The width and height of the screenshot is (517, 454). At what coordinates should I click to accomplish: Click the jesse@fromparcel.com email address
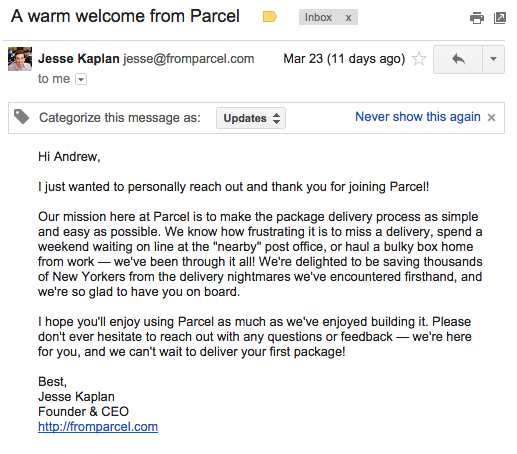[x=189, y=59]
